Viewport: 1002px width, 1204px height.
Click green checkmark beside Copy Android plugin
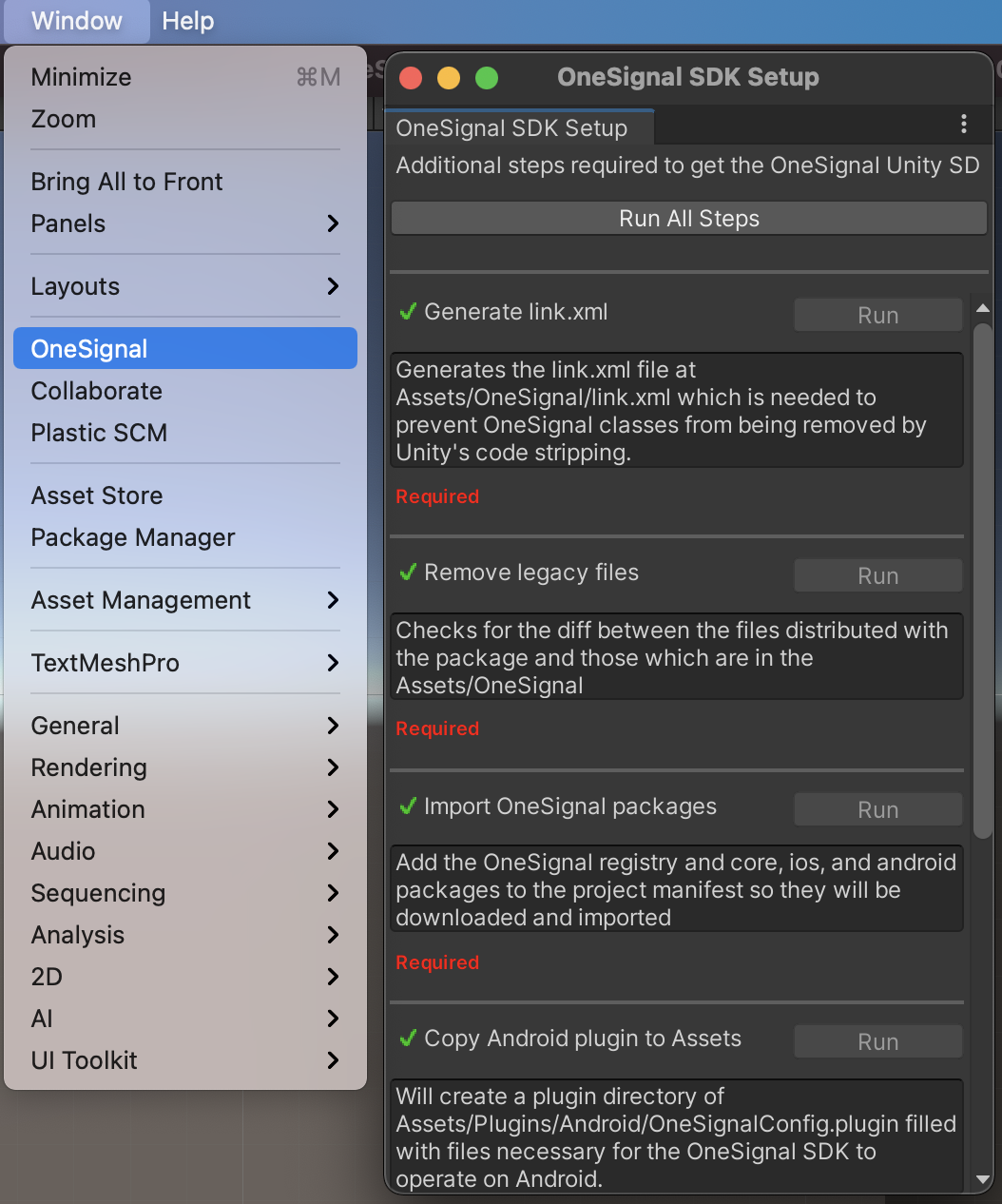tap(408, 1039)
